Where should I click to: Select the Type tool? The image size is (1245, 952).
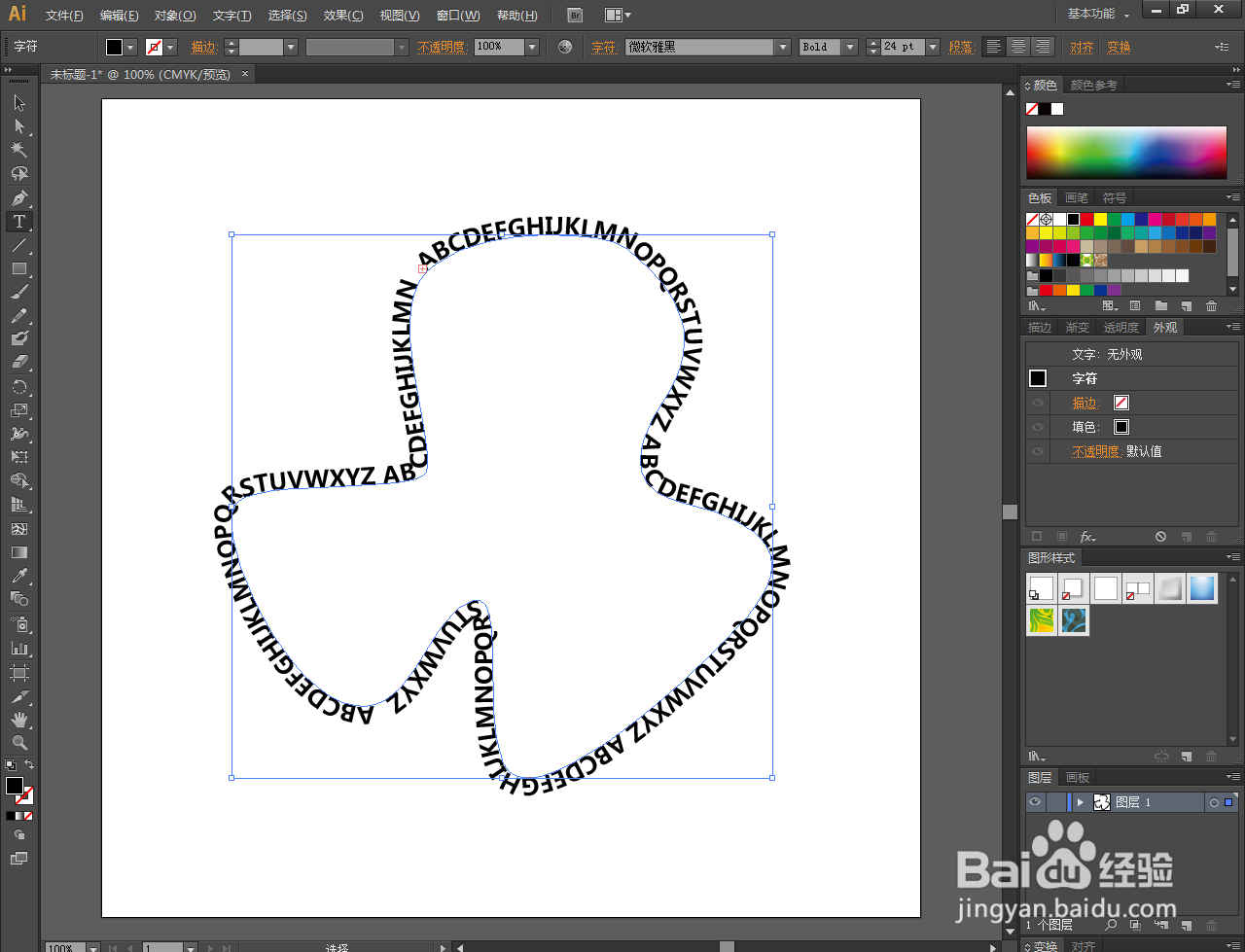[x=19, y=222]
